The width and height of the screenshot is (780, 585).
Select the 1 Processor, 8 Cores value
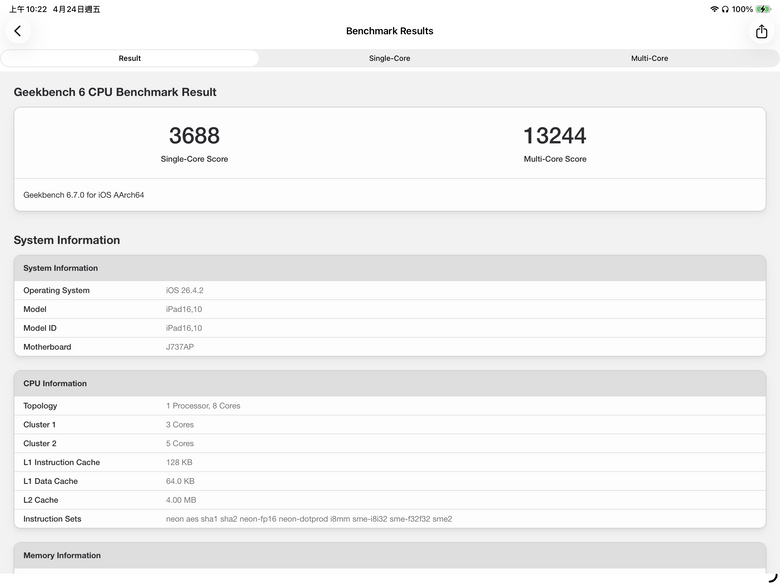pyautogui.click(x=203, y=405)
